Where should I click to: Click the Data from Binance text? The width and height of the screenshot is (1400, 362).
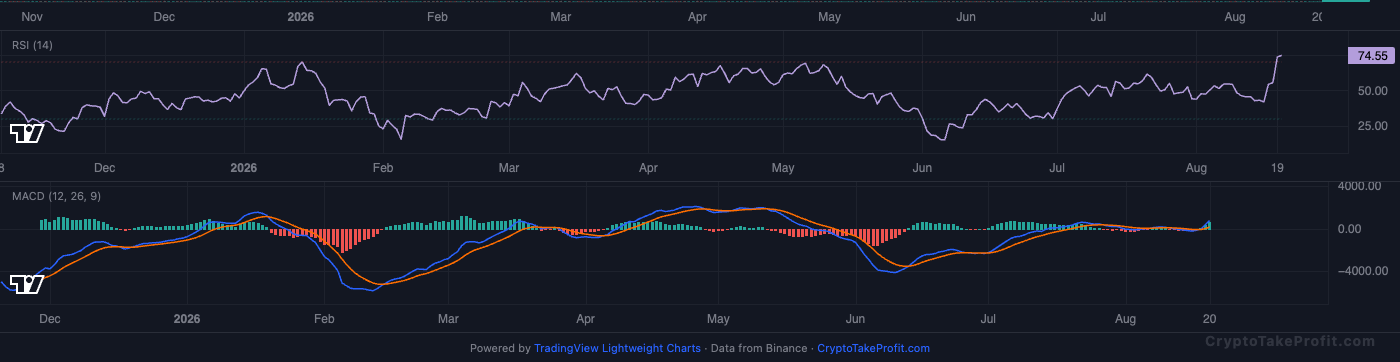click(x=758, y=348)
